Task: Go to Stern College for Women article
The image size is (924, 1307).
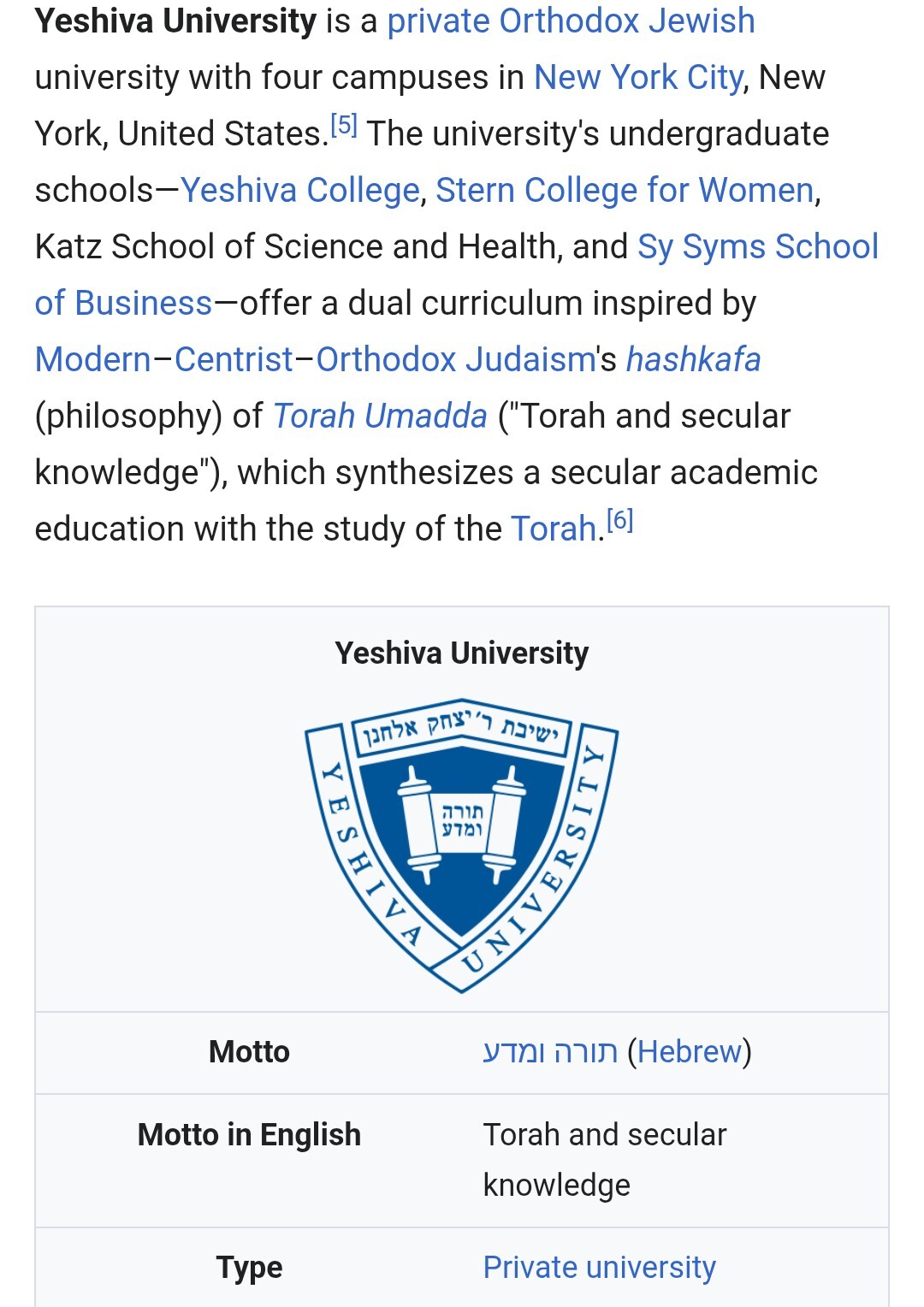Action: pyautogui.click(x=625, y=191)
